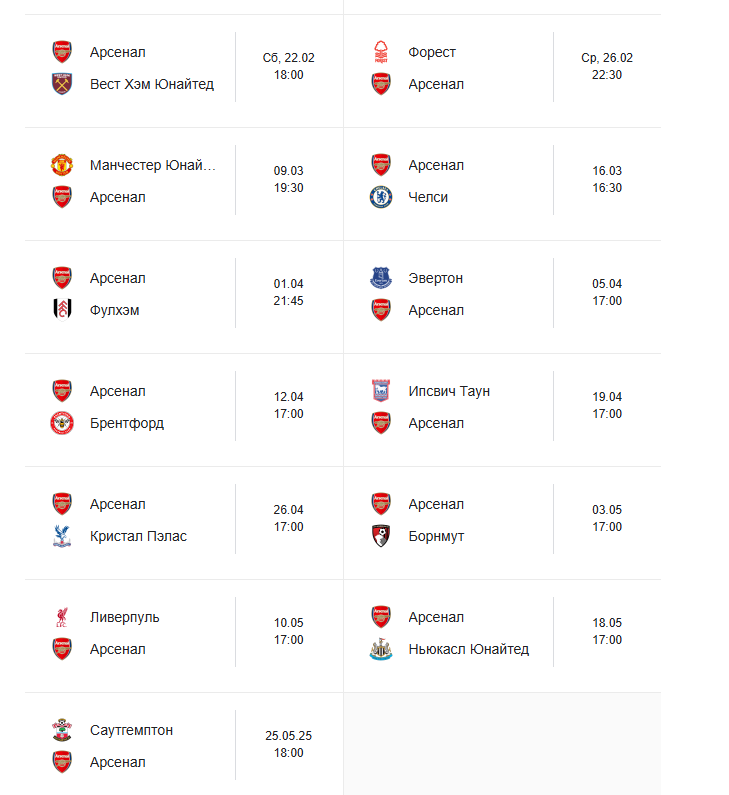
Task: Click the Chelsea club crest
Action: (381, 197)
